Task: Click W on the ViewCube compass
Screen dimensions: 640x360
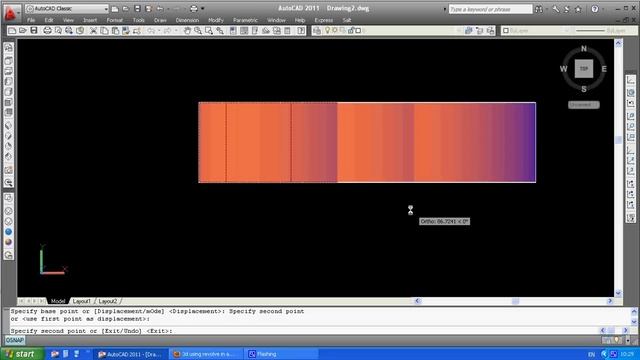Action: [564, 69]
